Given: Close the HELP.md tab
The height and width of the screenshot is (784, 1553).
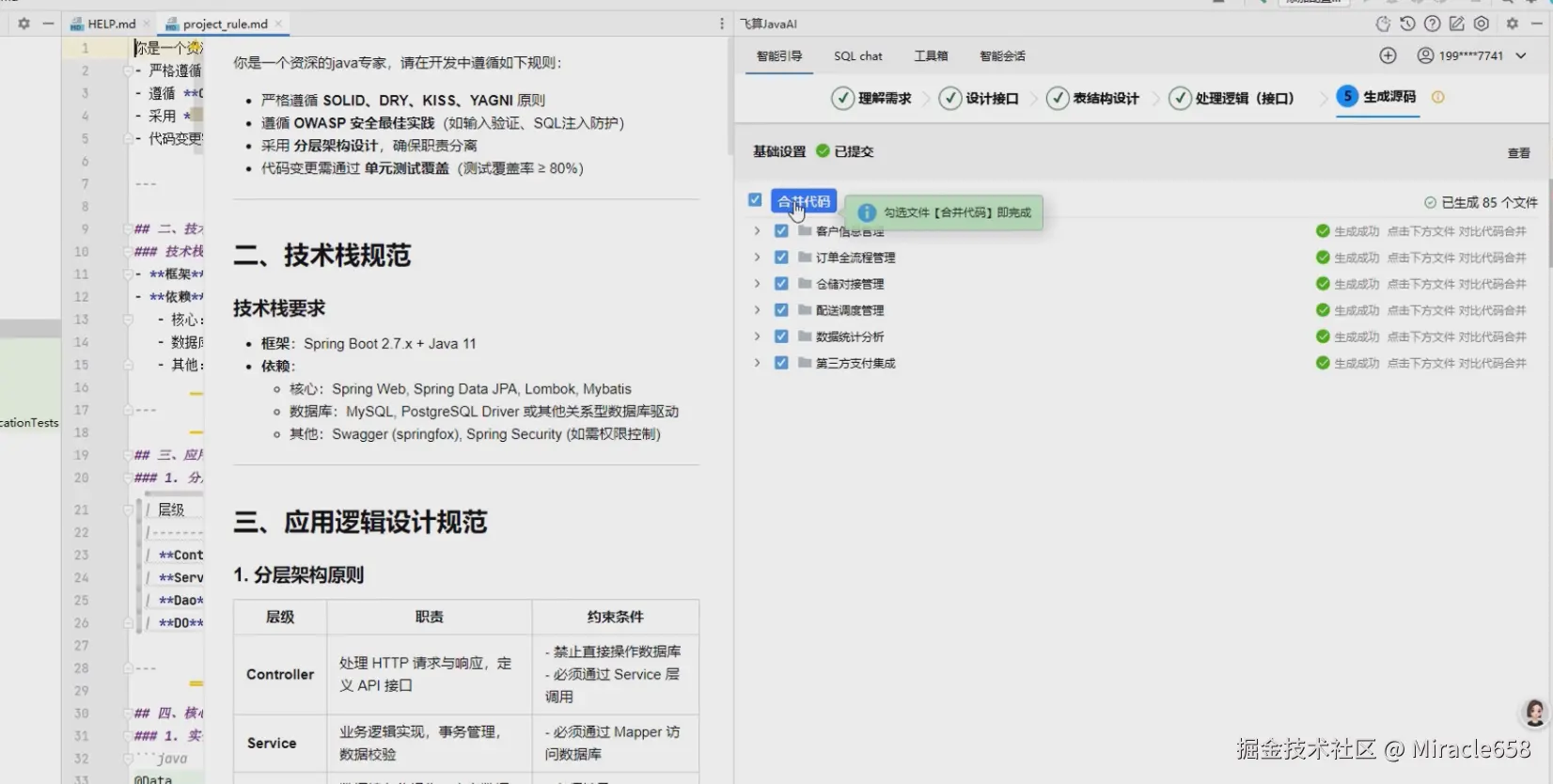Looking at the screenshot, I should click(147, 24).
